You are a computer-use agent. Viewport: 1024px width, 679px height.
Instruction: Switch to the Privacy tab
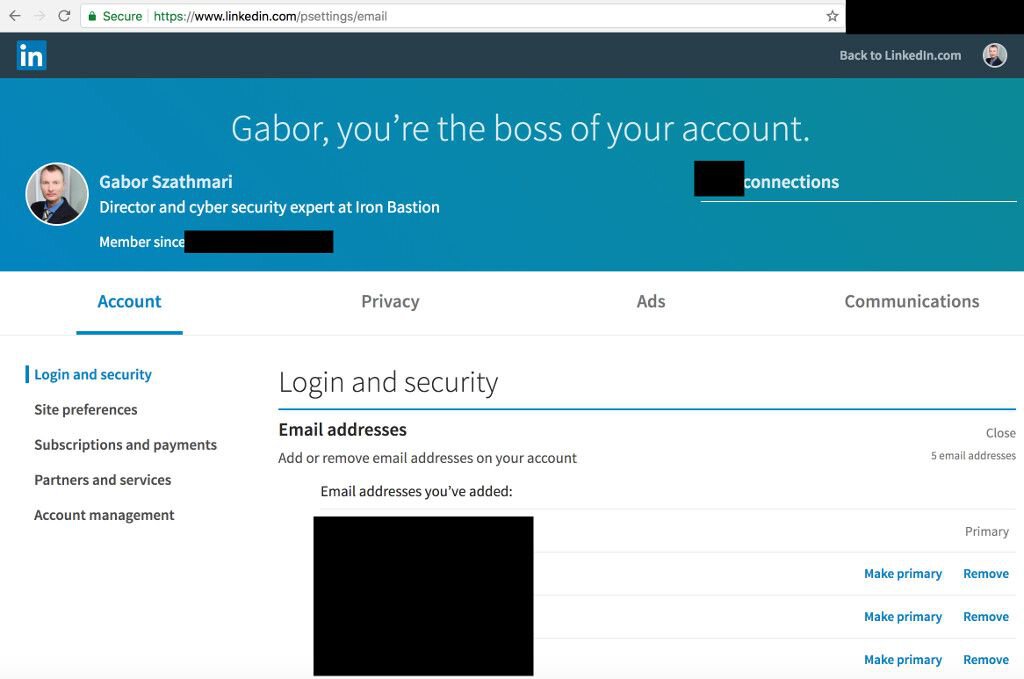point(390,302)
